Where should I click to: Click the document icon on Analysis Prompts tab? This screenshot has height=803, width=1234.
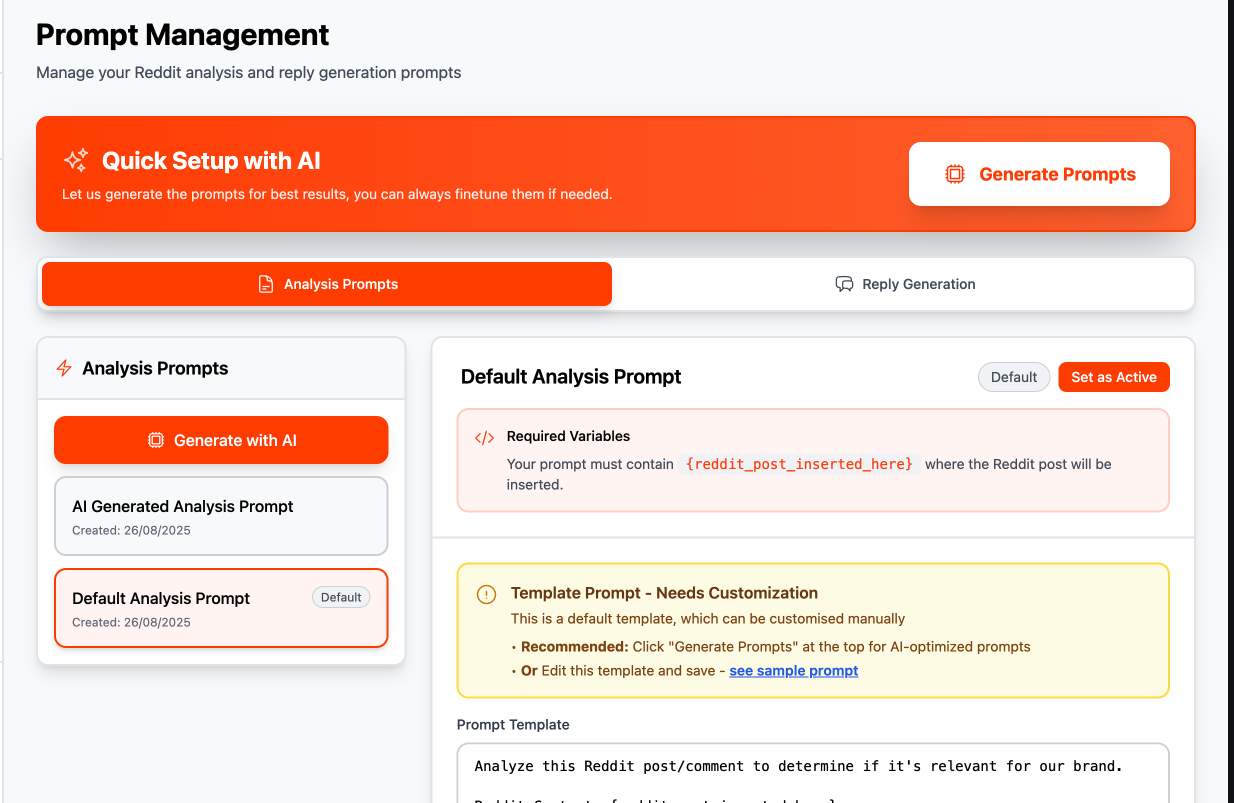[x=266, y=284]
